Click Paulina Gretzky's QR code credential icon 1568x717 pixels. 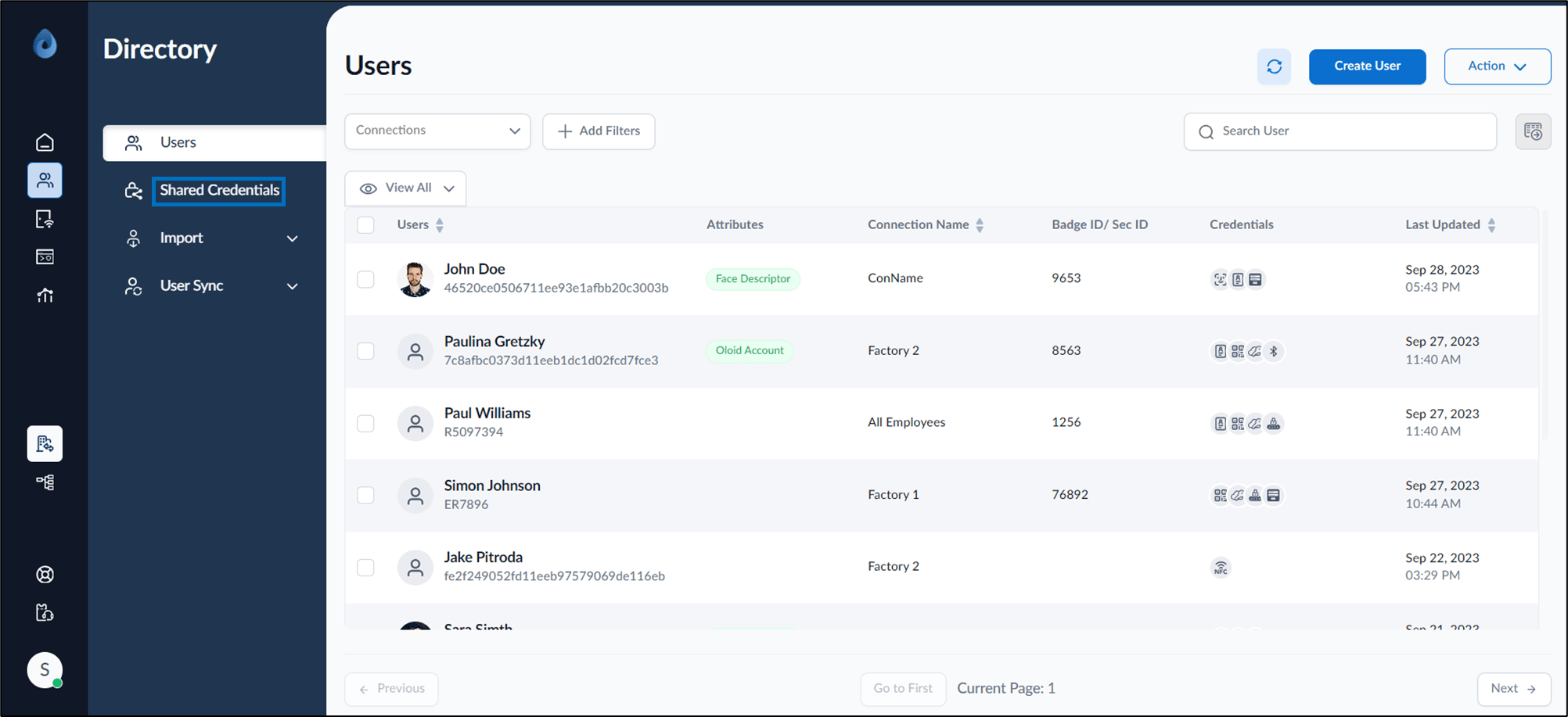tap(1238, 351)
